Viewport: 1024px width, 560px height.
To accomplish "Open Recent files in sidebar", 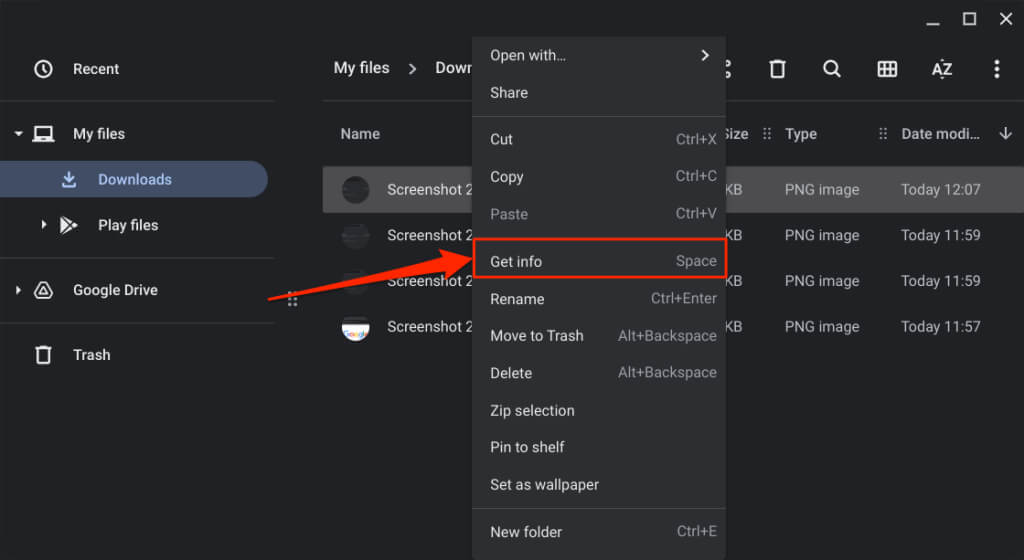I will (x=95, y=69).
